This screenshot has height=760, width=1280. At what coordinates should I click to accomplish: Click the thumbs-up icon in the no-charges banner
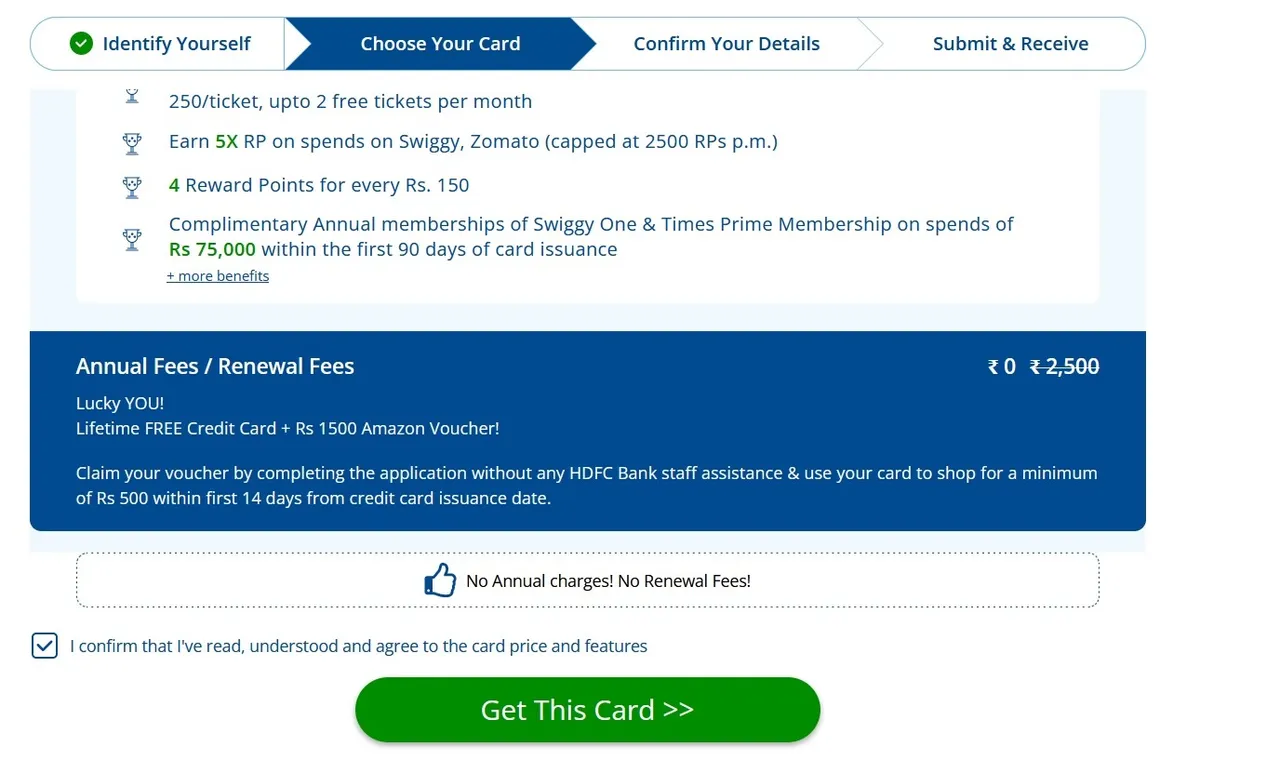tap(440, 580)
